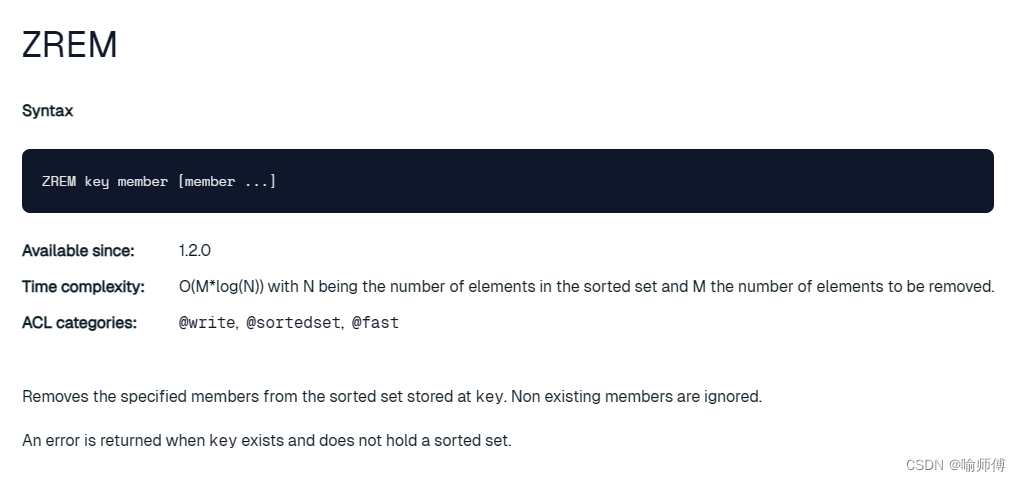Viewport: 1021px width, 481px height.
Task: Click the Available since label
Action: tap(78, 251)
